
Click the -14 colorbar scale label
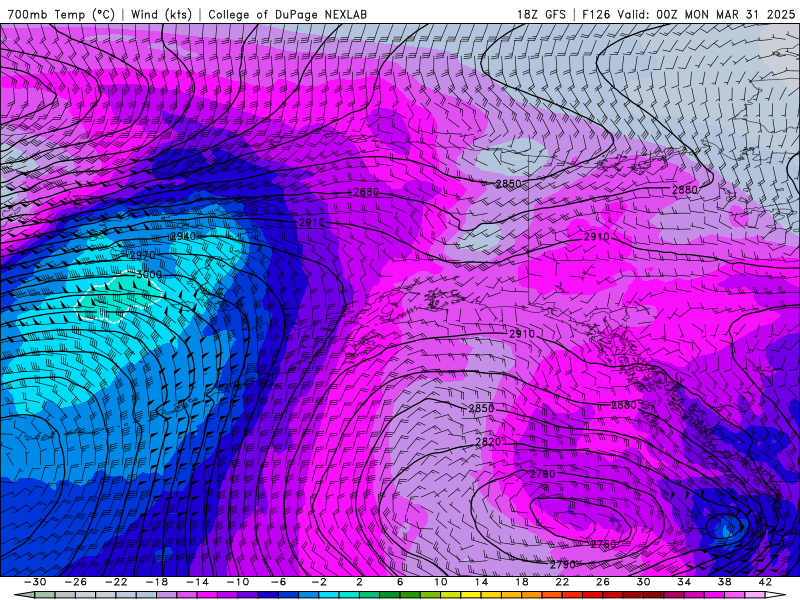tap(197, 582)
